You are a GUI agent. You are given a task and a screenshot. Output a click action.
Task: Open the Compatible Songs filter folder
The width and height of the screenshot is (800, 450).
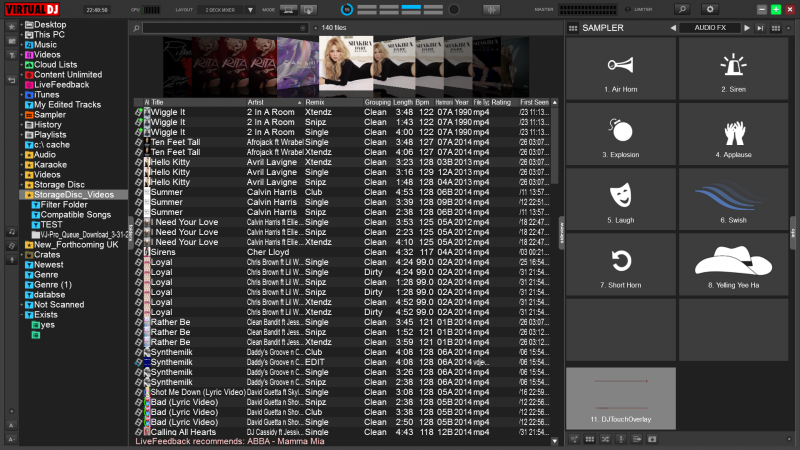click(71, 215)
